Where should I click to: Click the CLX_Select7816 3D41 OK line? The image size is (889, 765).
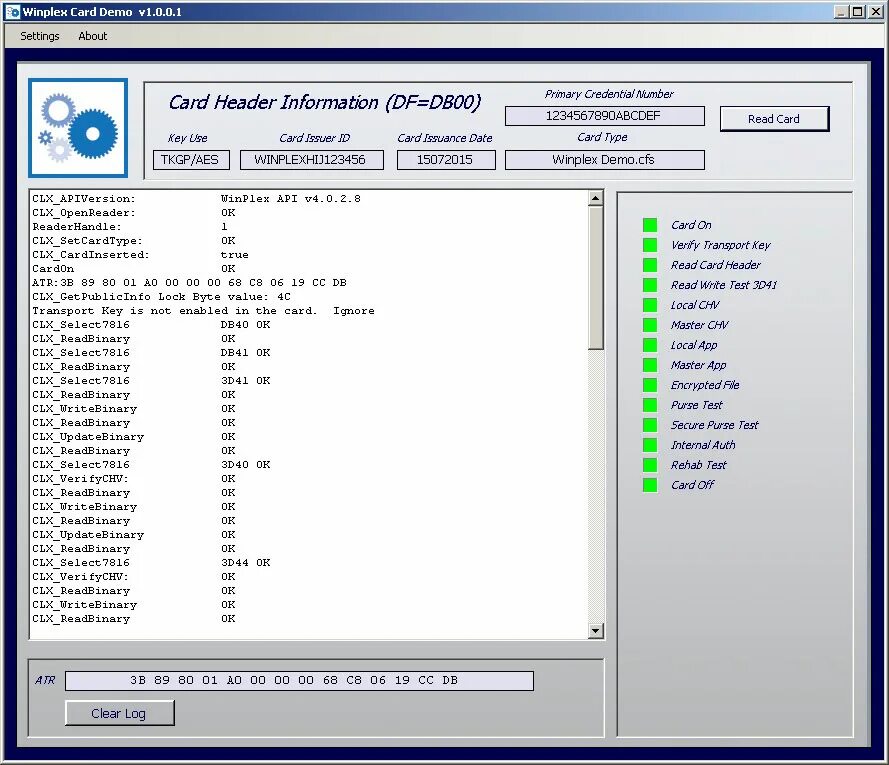151,381
